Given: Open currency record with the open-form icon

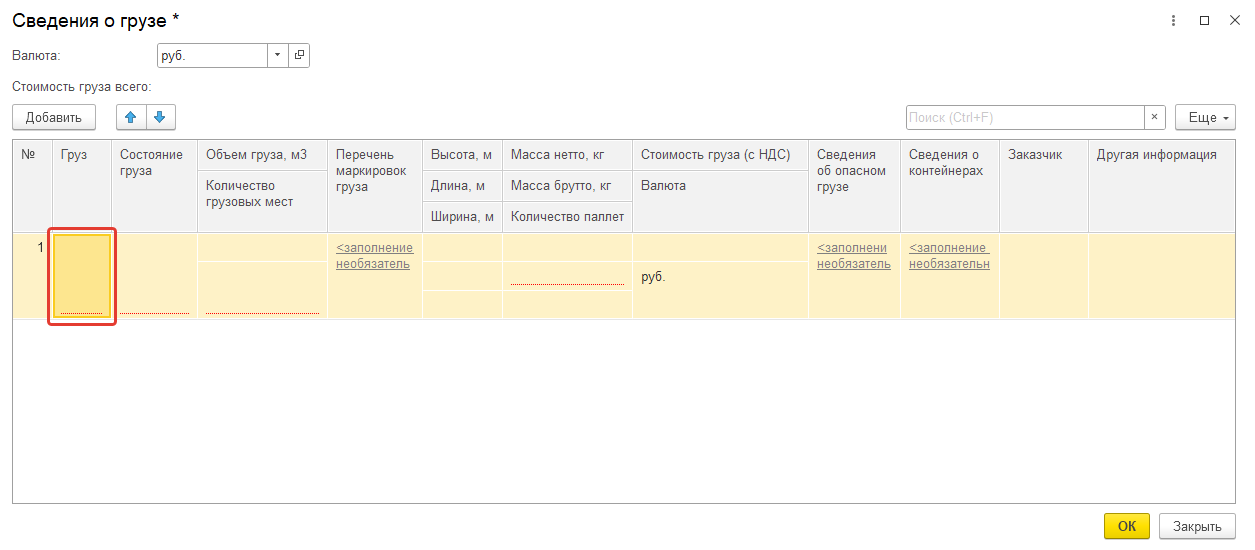Looking at the screenshot, I should pyautogui.click(x=299, y=56).
